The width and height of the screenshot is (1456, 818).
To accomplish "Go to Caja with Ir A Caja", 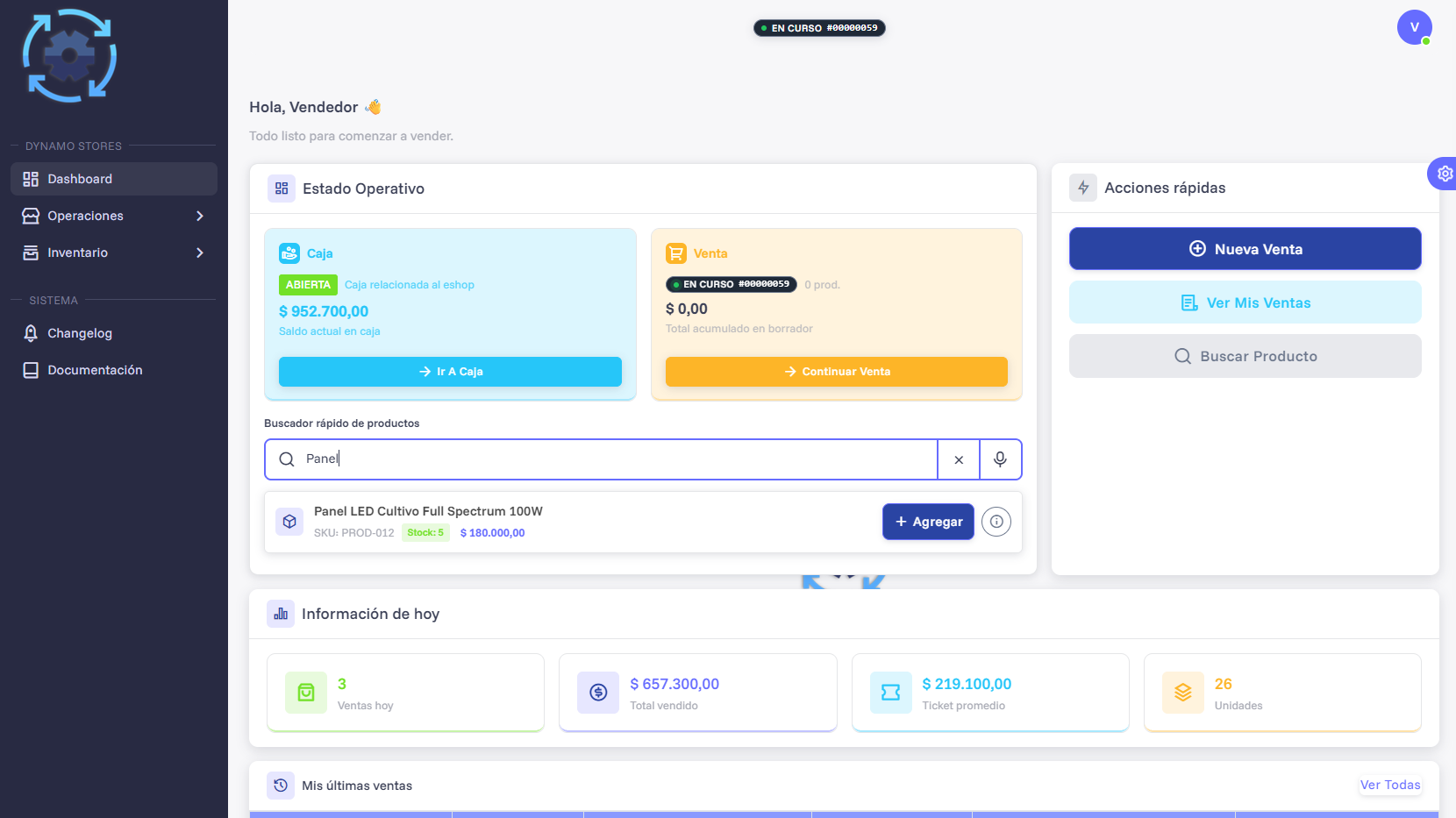I will [x=450, y=372].
